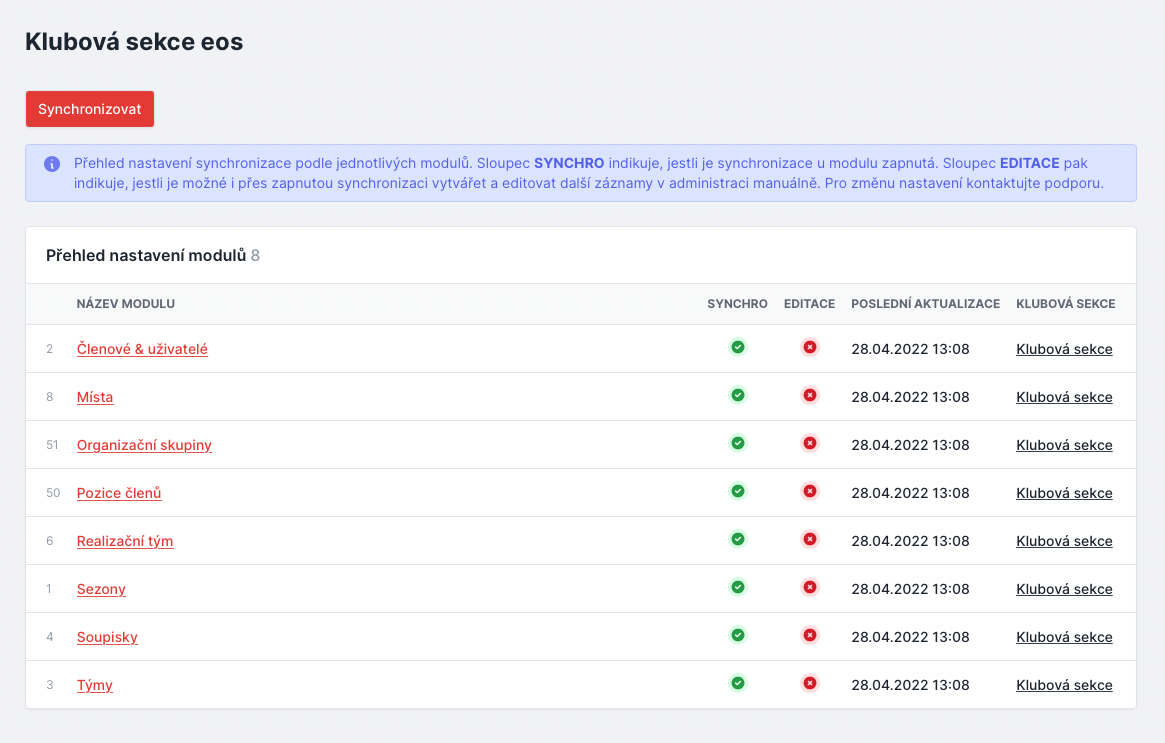Click red editace icon in Týmy row

pos(810,683)
